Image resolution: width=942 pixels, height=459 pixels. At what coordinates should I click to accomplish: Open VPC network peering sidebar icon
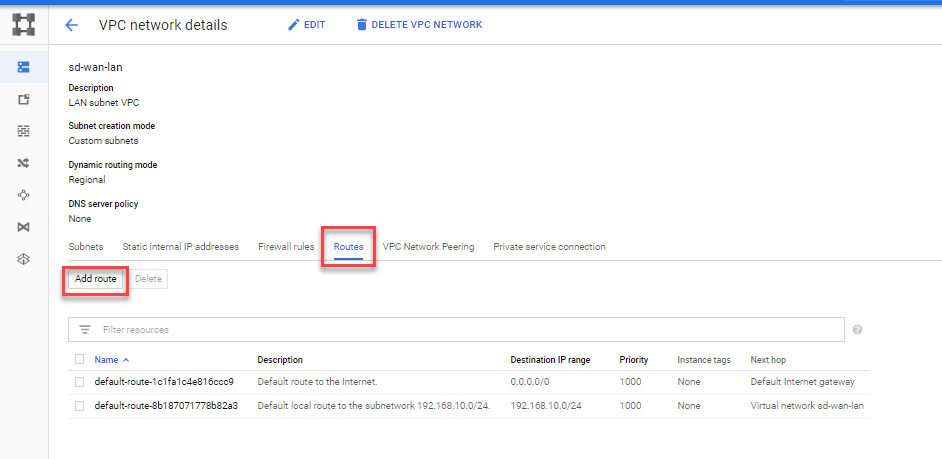[23, 195]
